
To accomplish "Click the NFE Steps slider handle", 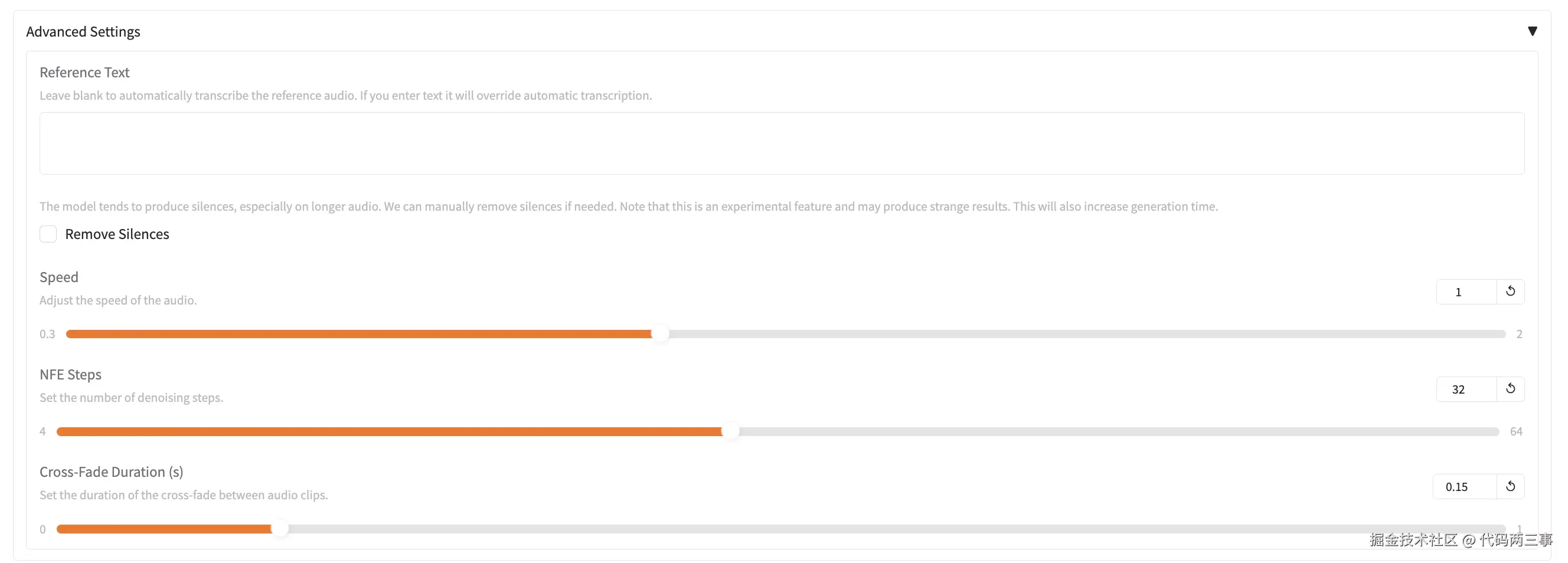I will [x=730, y=431].
